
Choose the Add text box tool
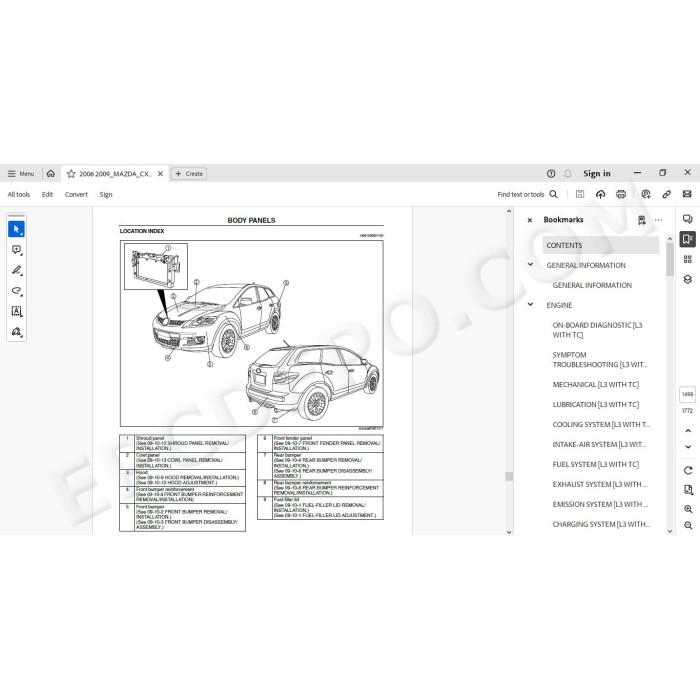click(17, 312)
